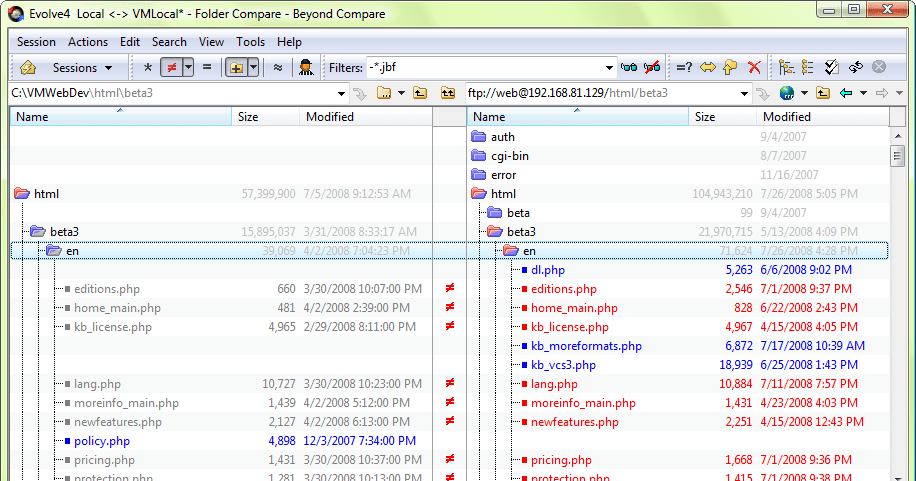Open the View menu
Image resolution: width=916 pixels, height=481 pixels.
coord(211,42)
